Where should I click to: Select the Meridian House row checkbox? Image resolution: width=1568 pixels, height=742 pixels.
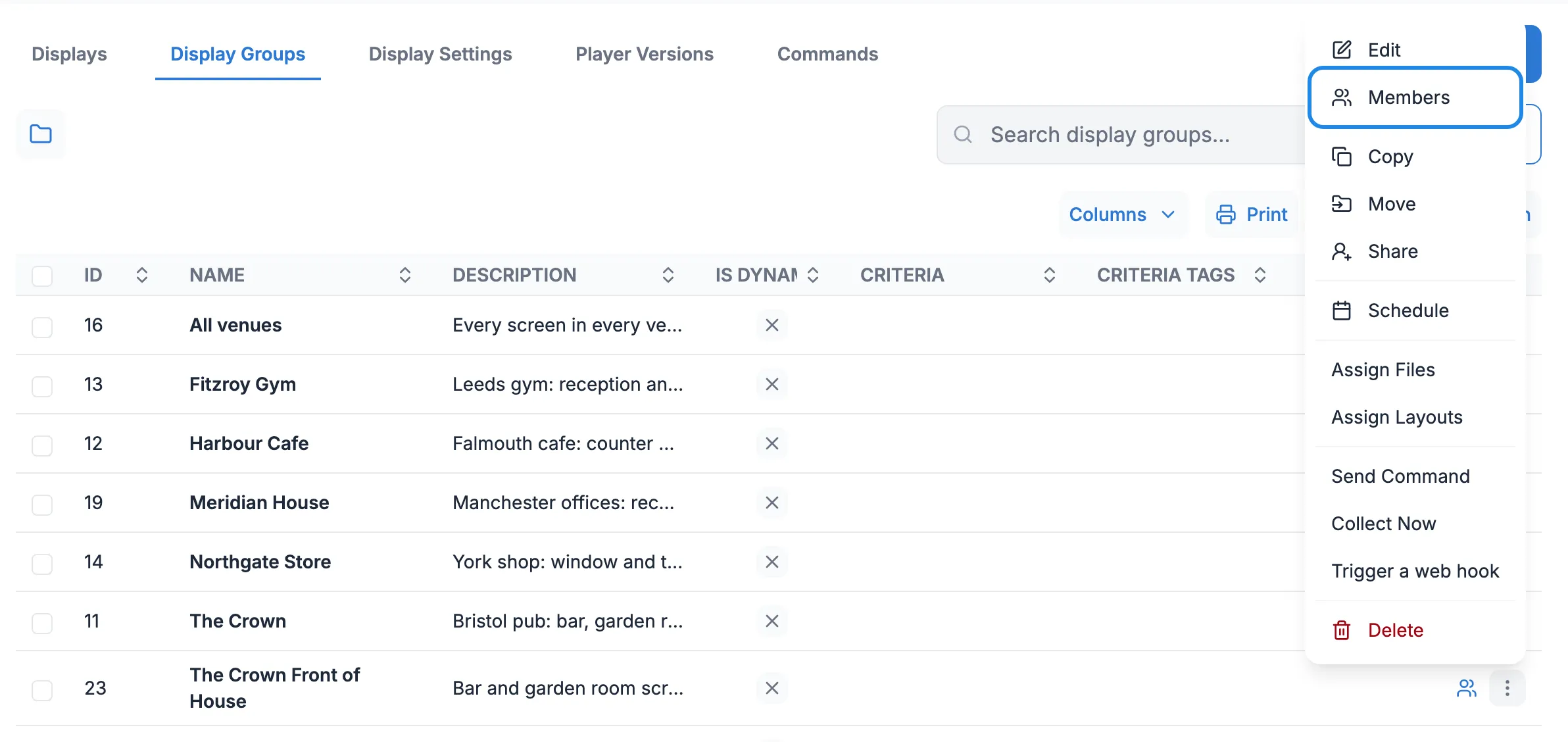point(42,505)
